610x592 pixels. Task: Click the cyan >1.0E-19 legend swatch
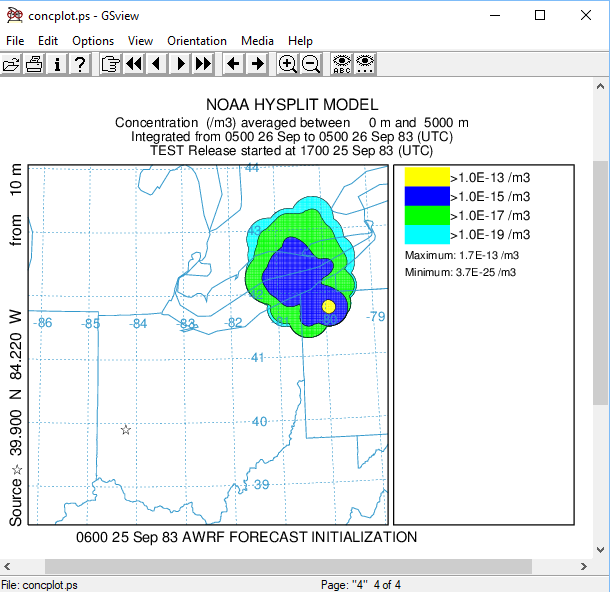click(x=427, y=235)
